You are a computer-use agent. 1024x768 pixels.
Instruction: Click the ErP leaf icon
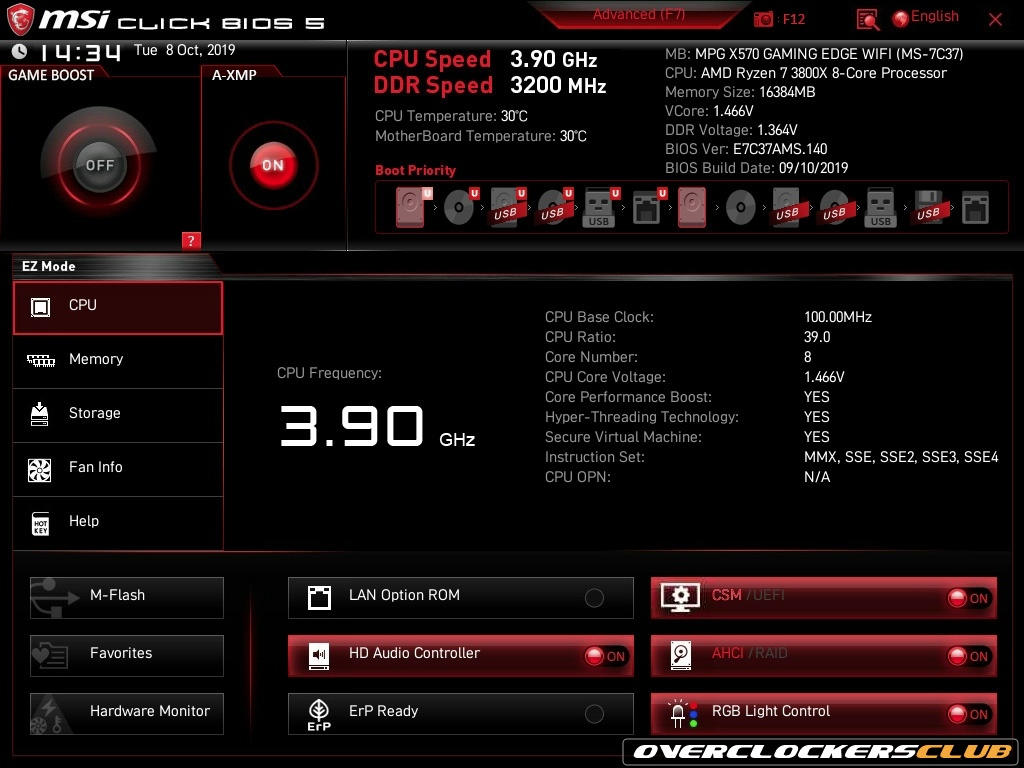(319, 715)
